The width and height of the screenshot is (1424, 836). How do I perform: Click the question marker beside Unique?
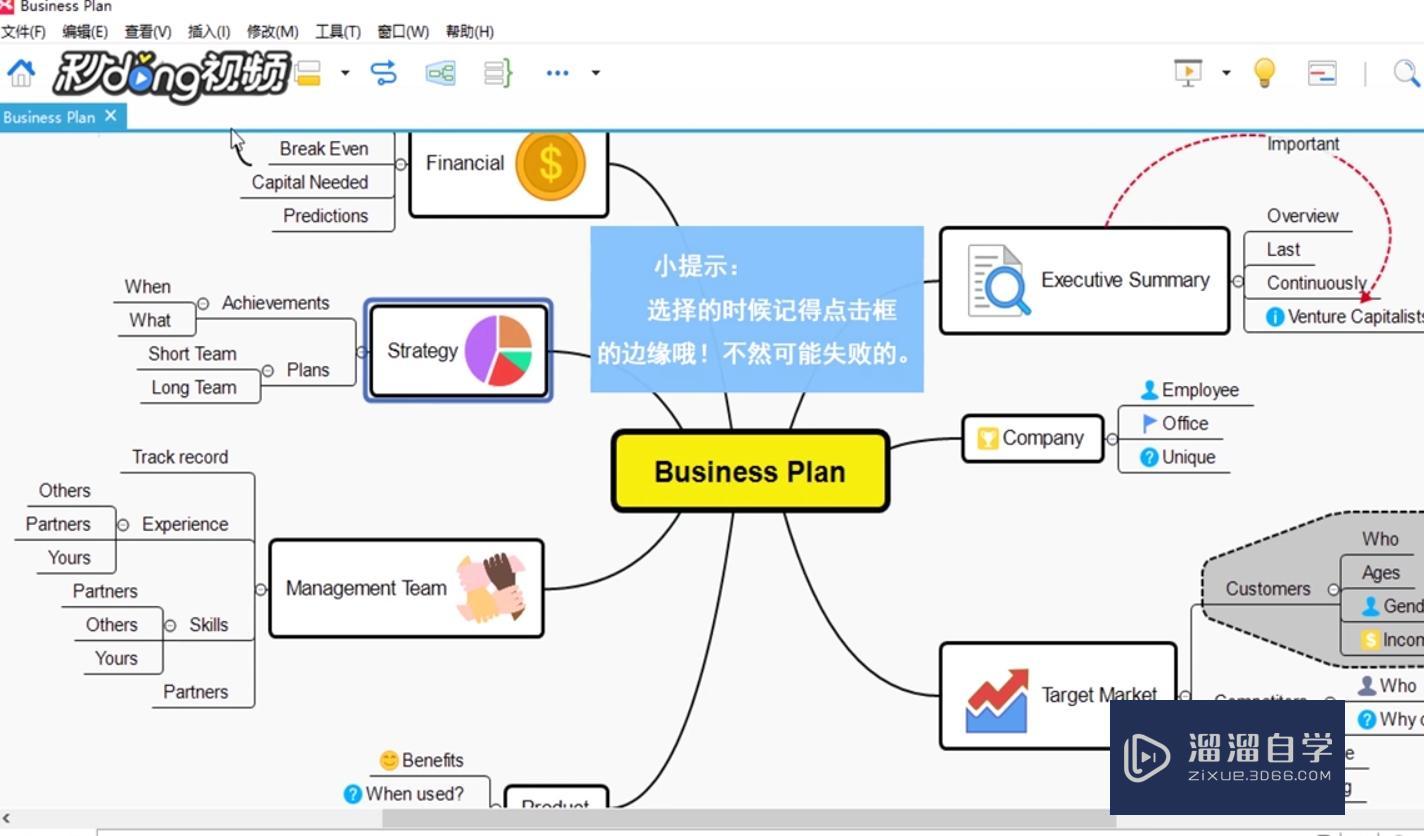1149,457
